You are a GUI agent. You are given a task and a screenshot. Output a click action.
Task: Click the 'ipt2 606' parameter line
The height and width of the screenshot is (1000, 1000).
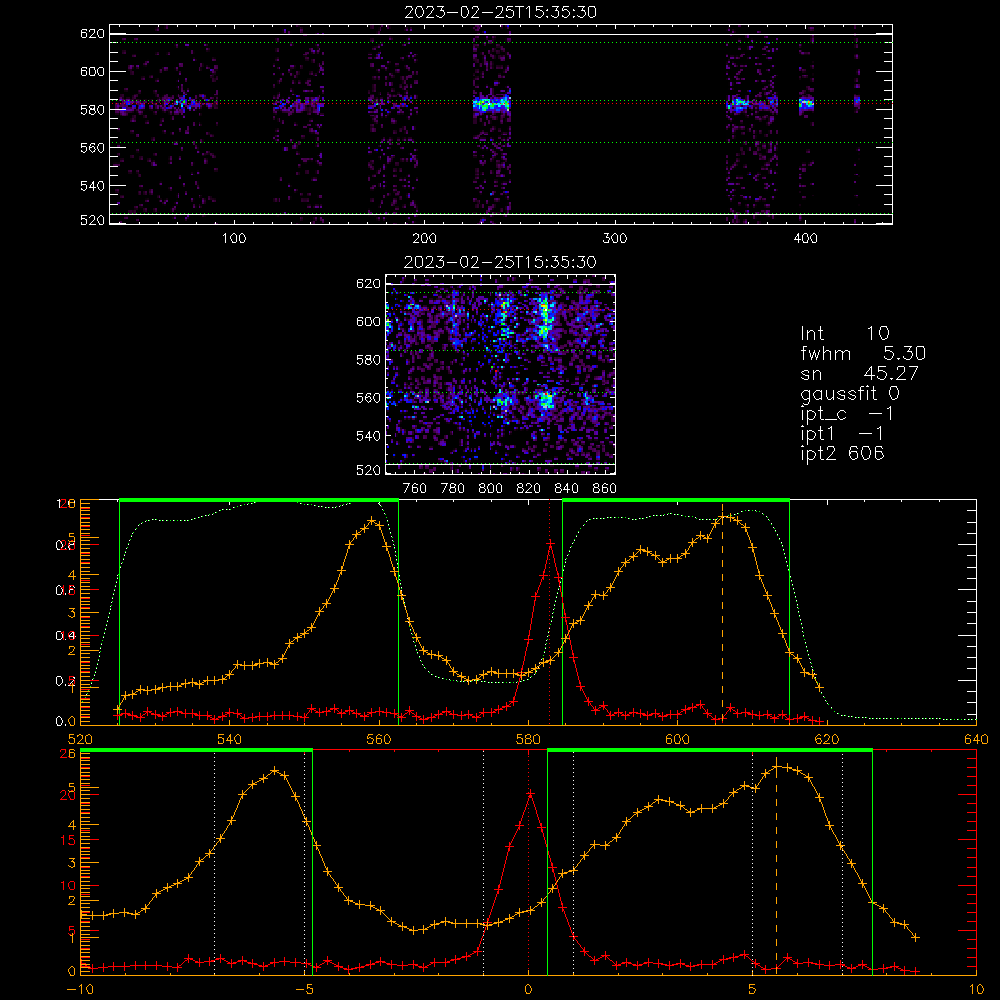coord(842,453)
